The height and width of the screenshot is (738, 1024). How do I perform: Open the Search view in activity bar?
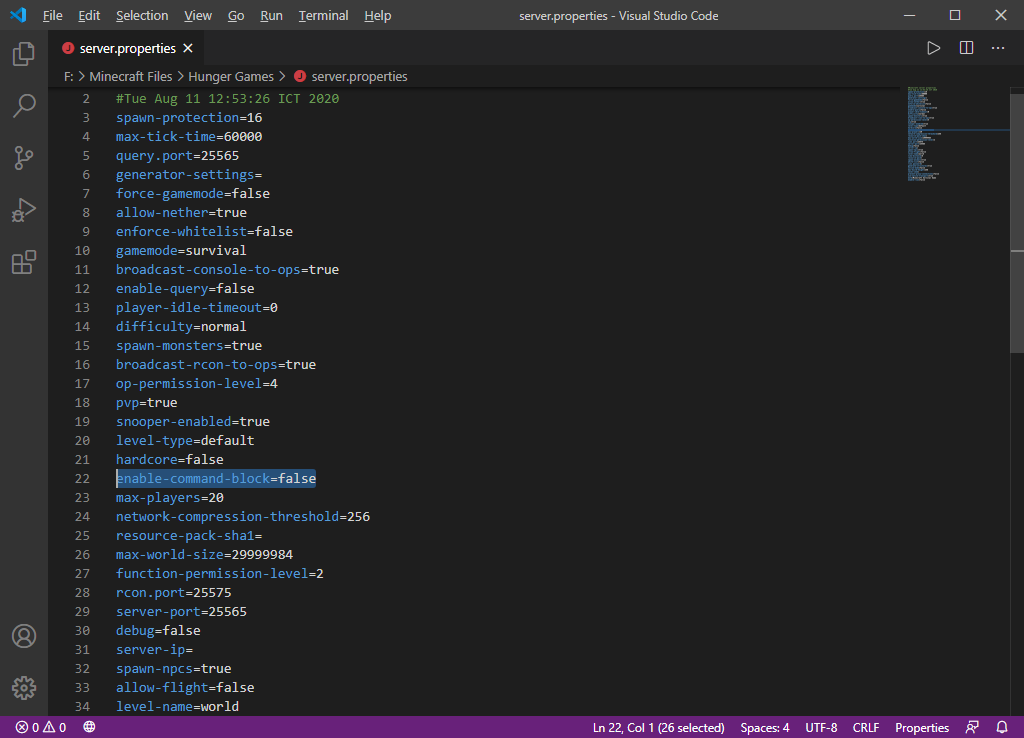[x=24, y=105]
